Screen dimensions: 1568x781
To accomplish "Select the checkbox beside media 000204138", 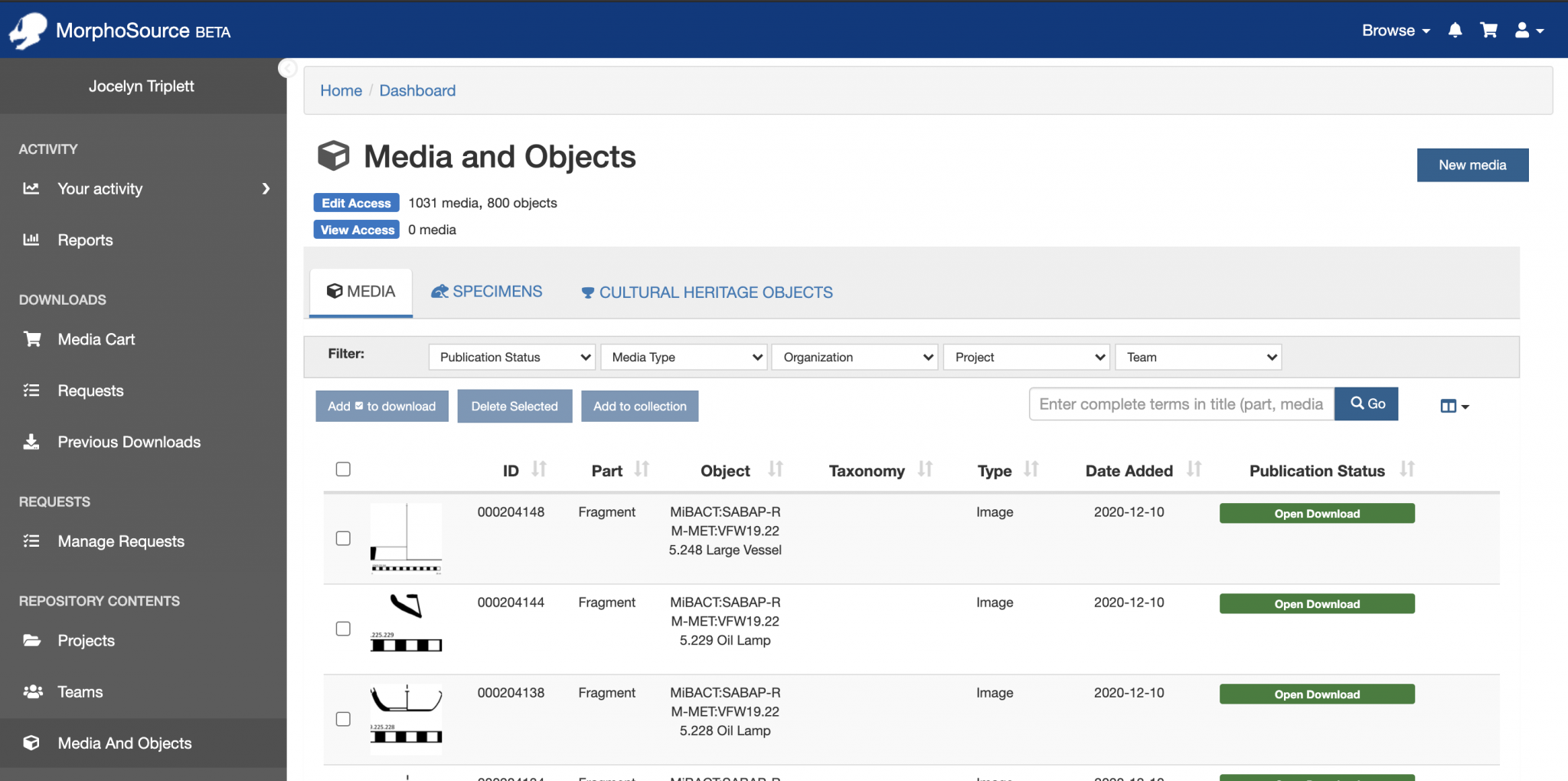I will coord(342,719).
